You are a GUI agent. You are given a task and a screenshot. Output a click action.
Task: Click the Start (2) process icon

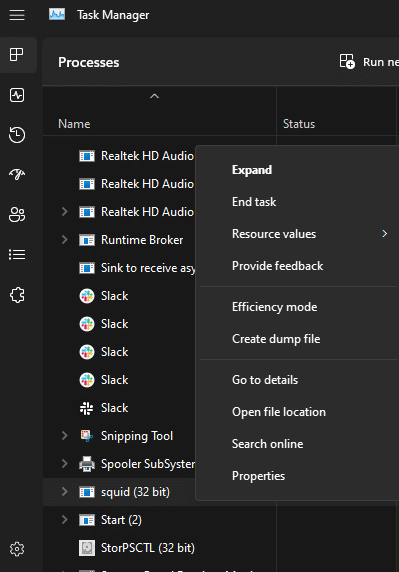[87, 520]
